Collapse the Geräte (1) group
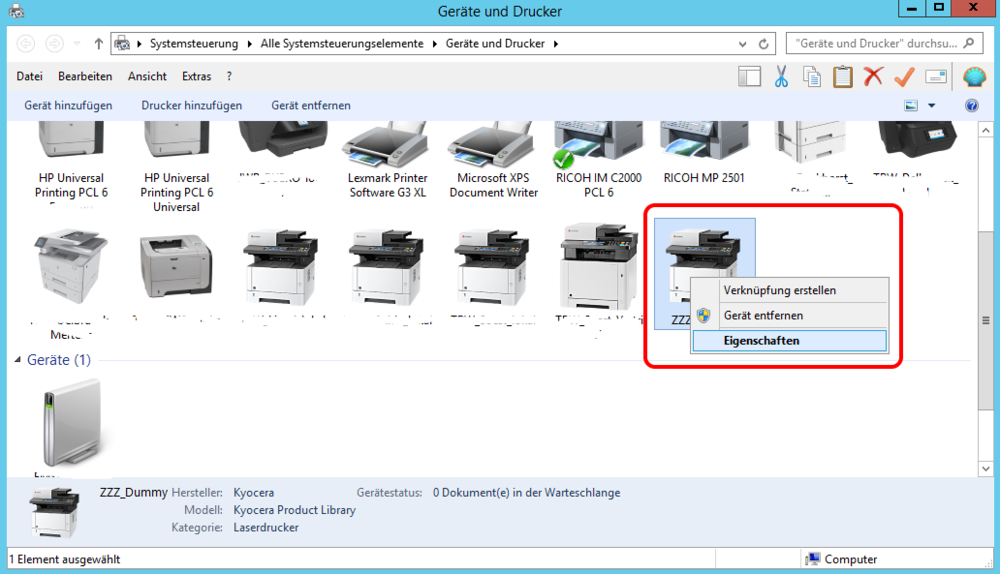The width and height of the screenshot is (1000, 574). click(x=18, y=360)
